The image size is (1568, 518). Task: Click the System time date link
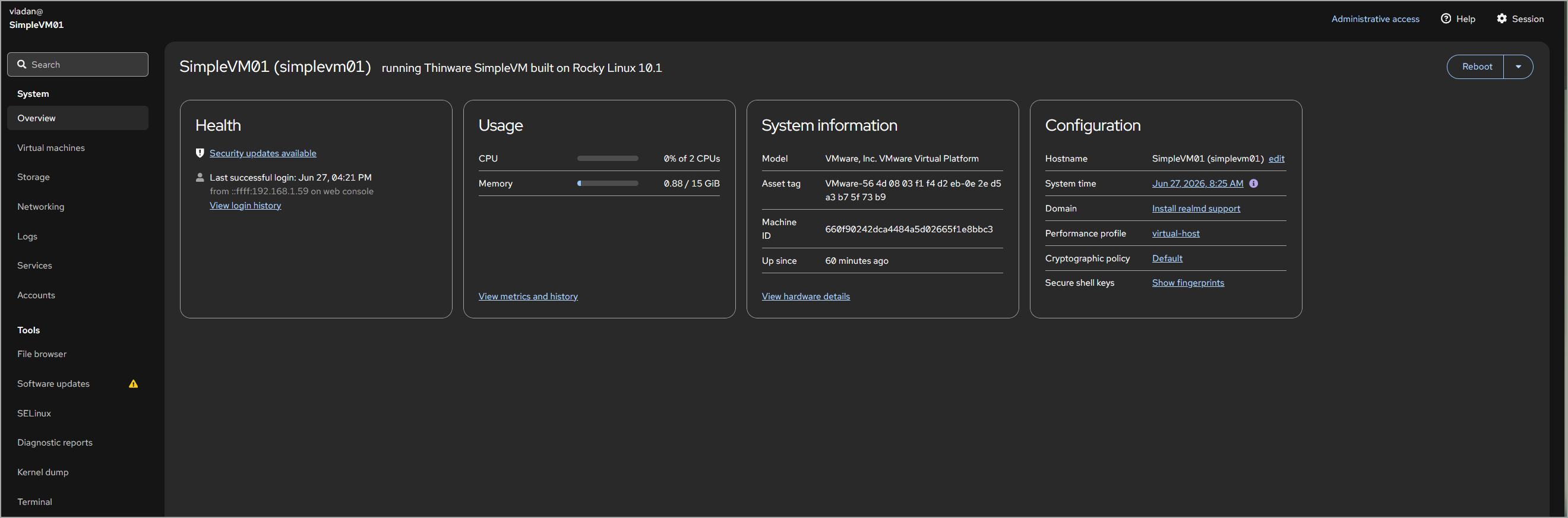point(1197,183)
